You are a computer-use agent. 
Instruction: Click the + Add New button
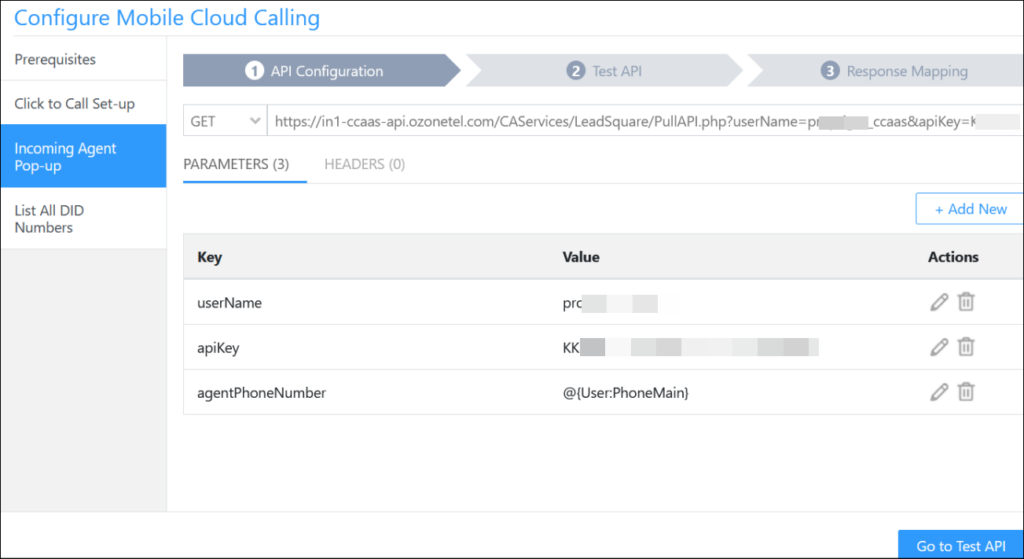click(970, 209)
